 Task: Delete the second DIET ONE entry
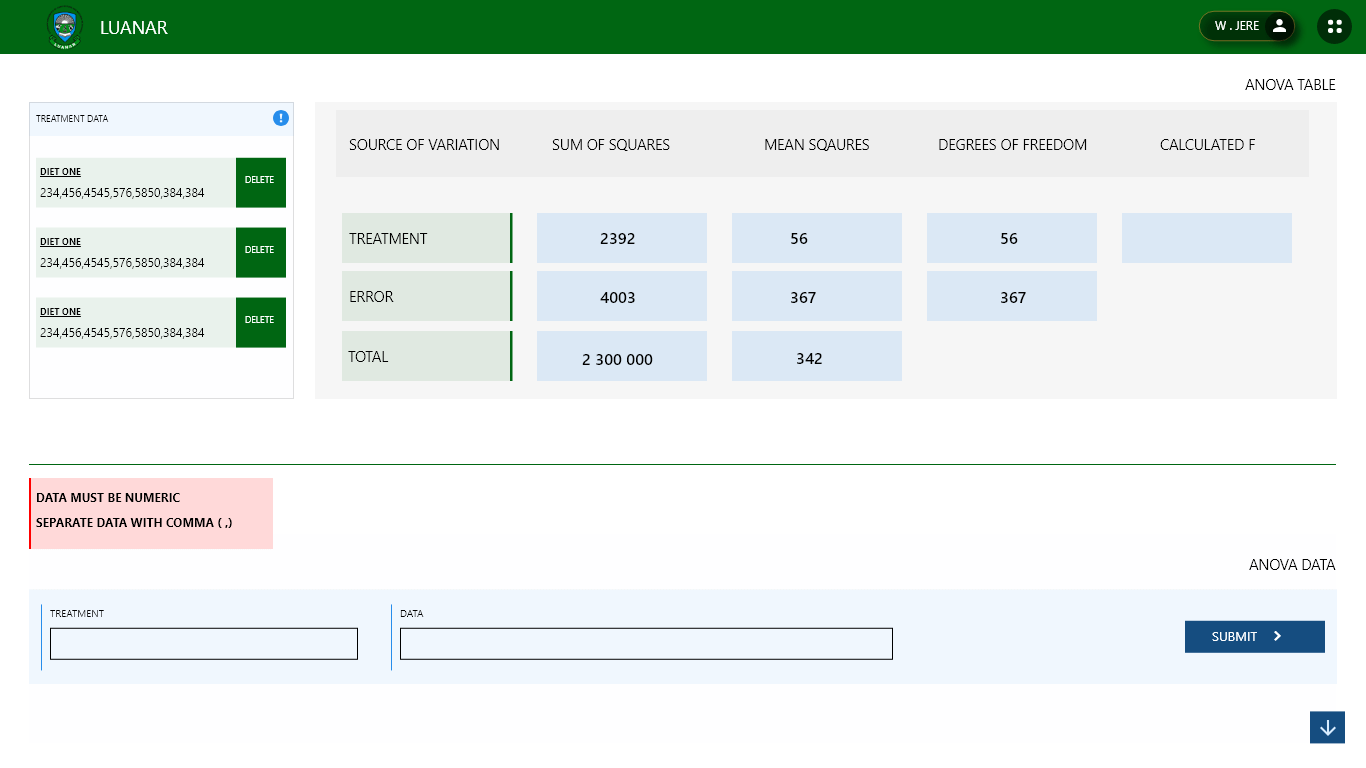click(260, 252)
